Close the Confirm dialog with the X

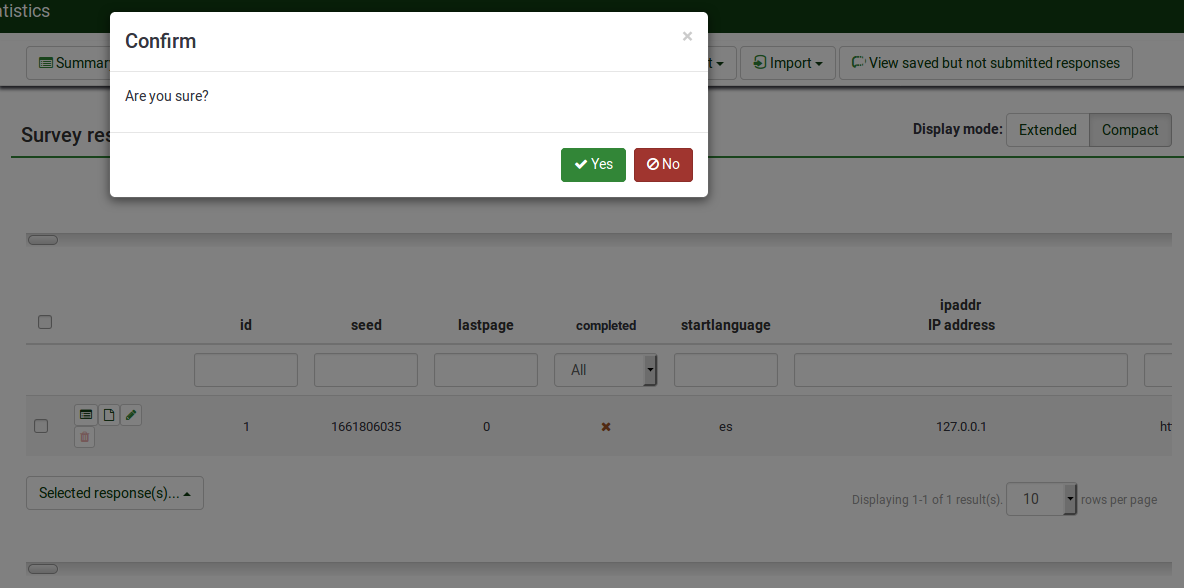(687, 36)
